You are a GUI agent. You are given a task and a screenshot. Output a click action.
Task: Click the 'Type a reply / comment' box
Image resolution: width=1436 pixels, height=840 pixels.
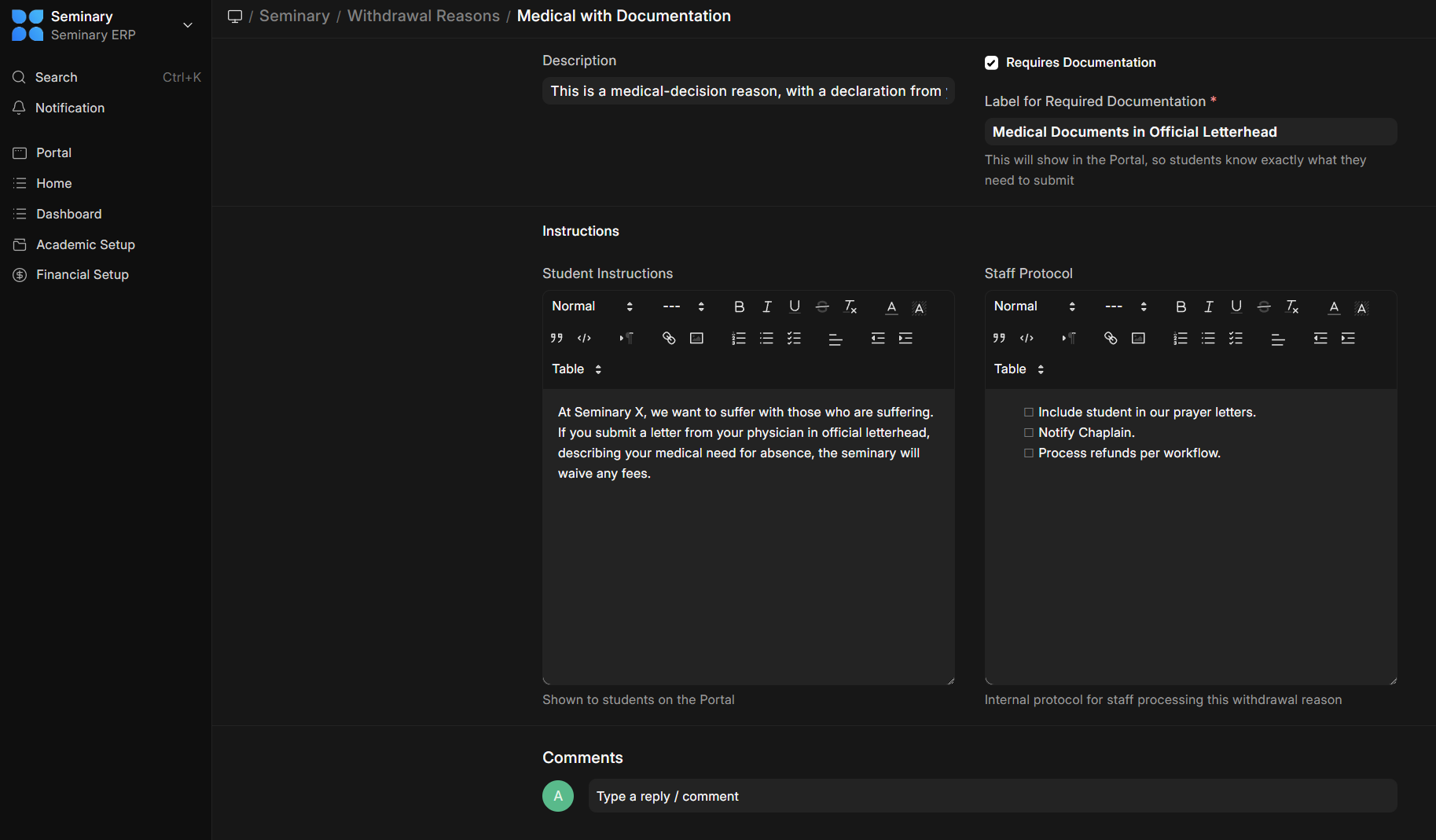tap(993, 796)
